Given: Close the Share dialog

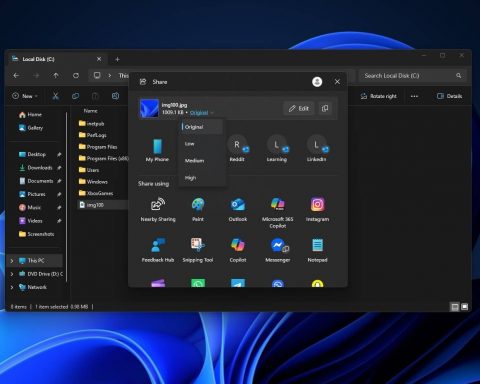Looking at the screenshot, I should 337,82.
